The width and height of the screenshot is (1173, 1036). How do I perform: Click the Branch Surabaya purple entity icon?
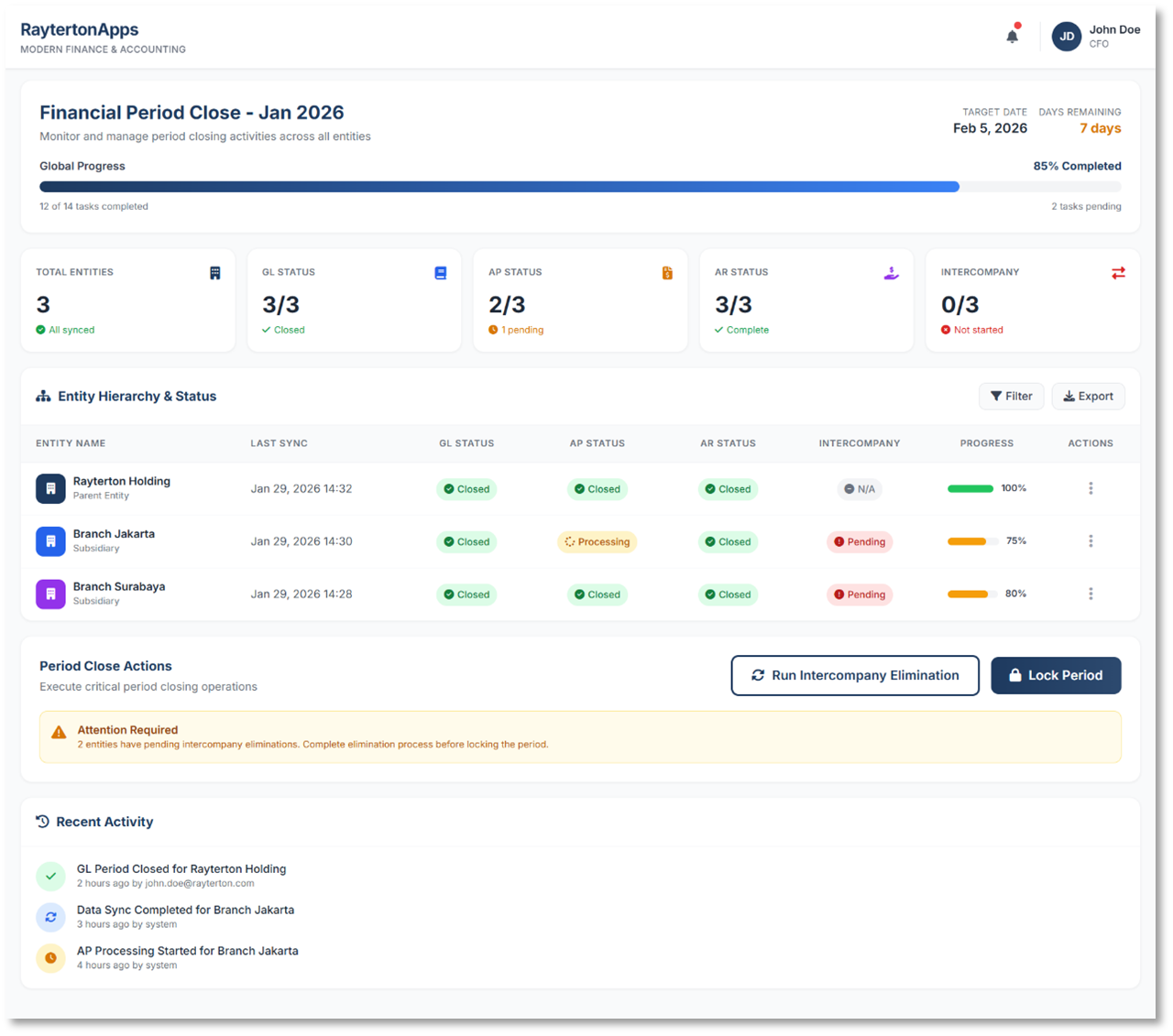[50, 594]
